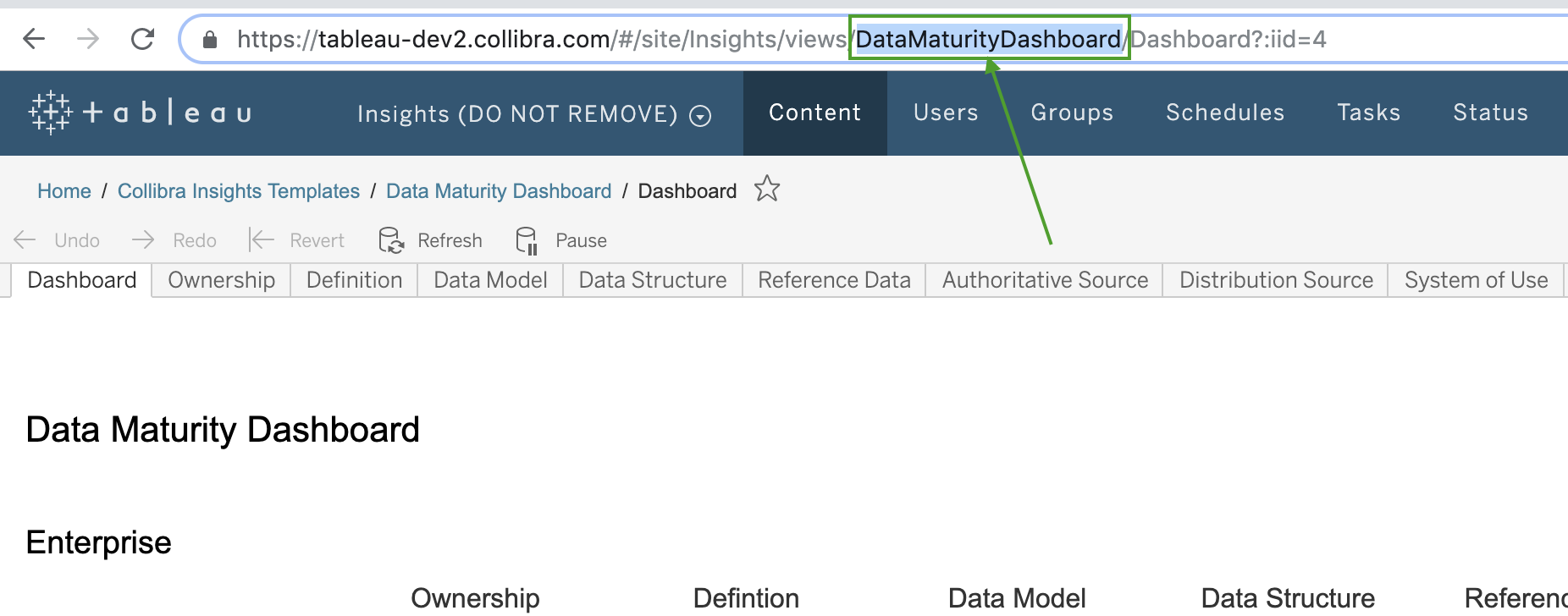Pause data updates using Pause icon
The height and width of the screenshot is (616, 1568).
[x=527, y=240]
